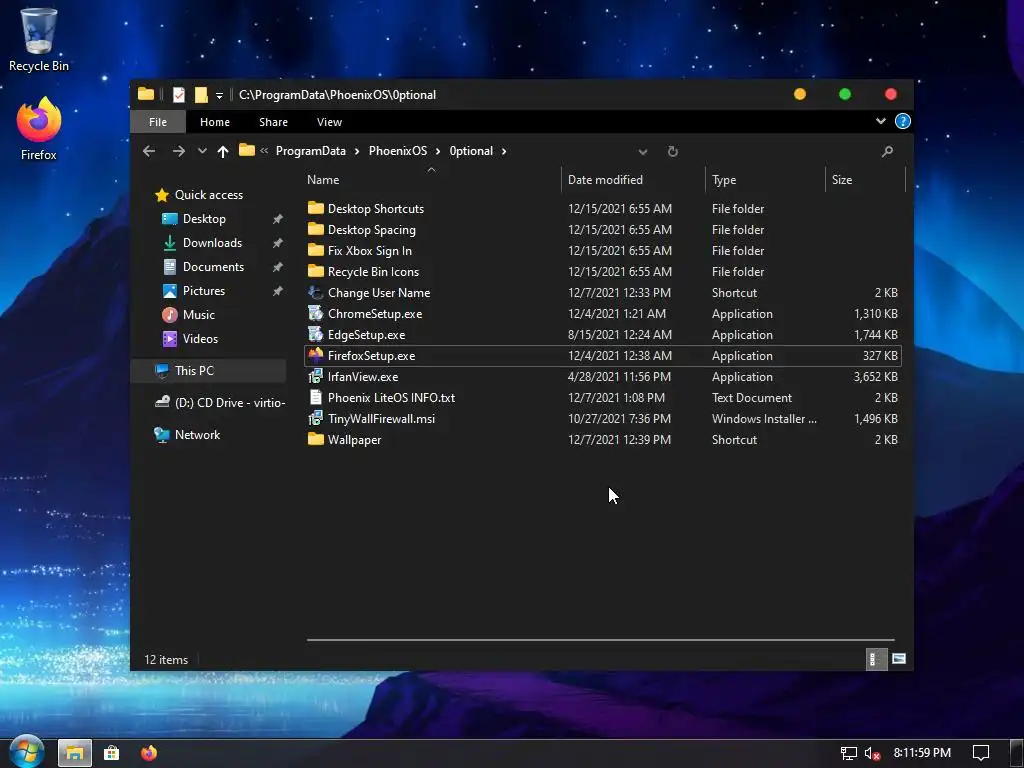Go up one folder level
1024x768 pixels.
223,152
